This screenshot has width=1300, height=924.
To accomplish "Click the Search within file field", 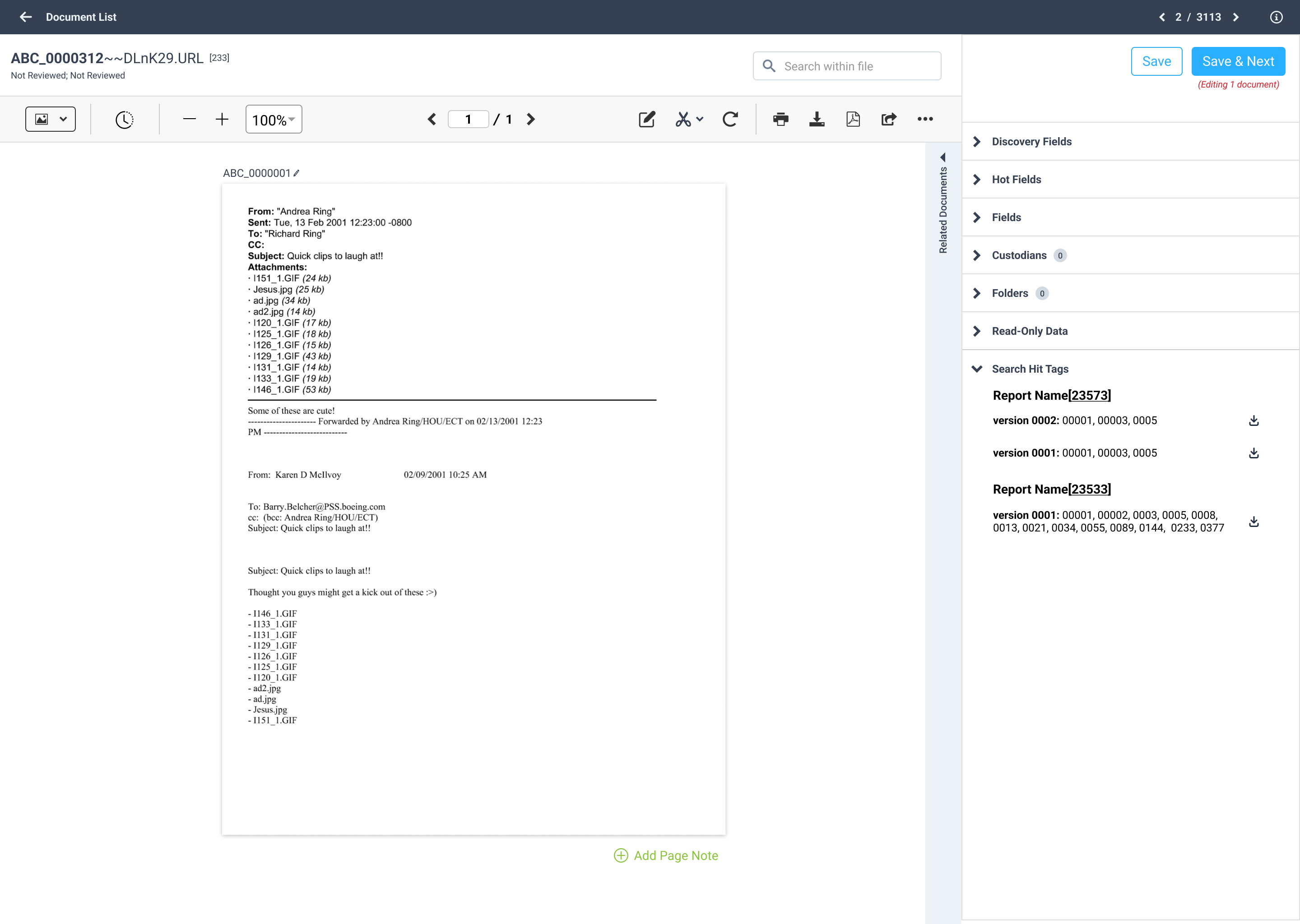I will point(847,66).
